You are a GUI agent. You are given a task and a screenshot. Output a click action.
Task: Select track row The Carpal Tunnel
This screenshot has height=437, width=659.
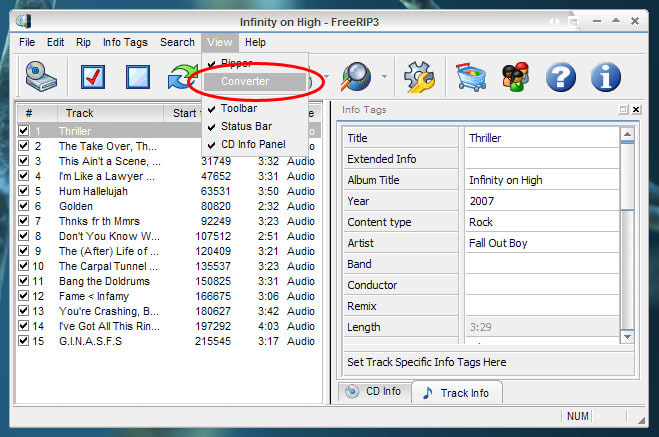(169, 266)
